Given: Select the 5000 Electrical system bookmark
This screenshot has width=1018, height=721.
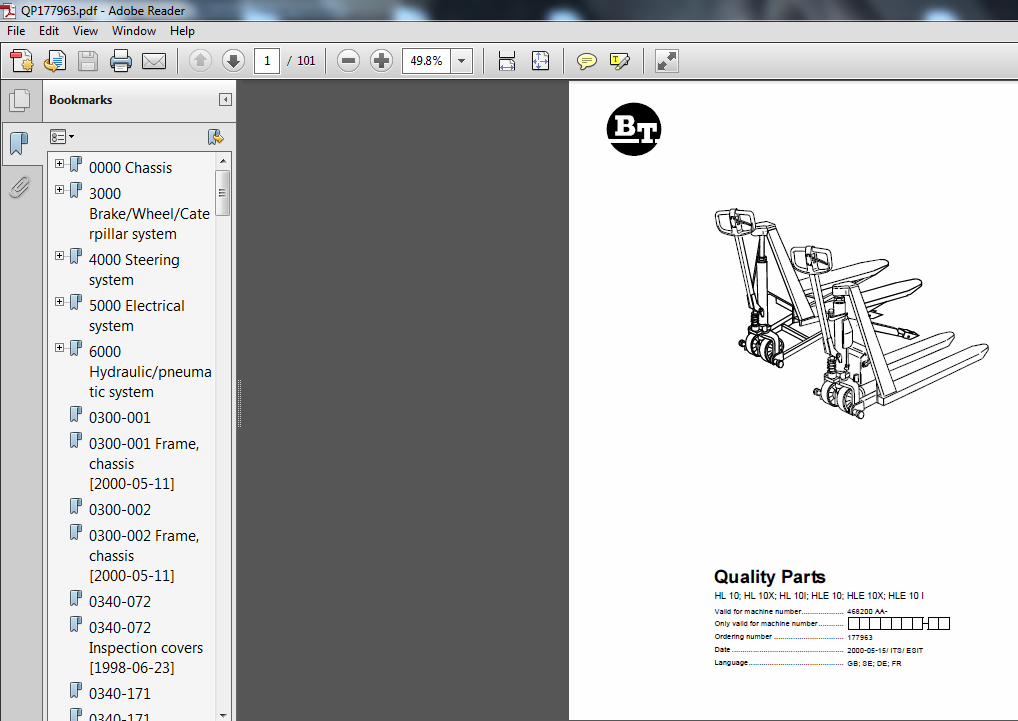Looking at the screenshot, I should [136, 316].
